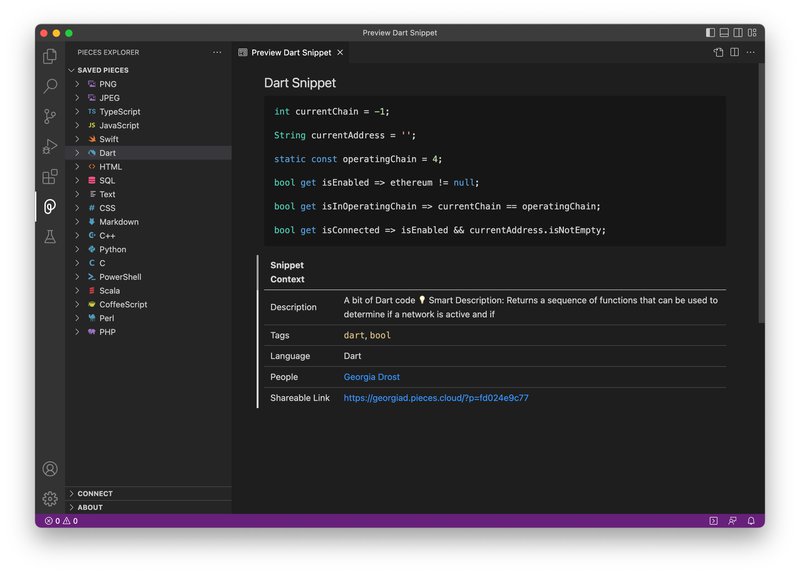This screenshot has width=800, height=574.
Task: Collapse the SAVED PIECES section
Action: pos(148,70)
